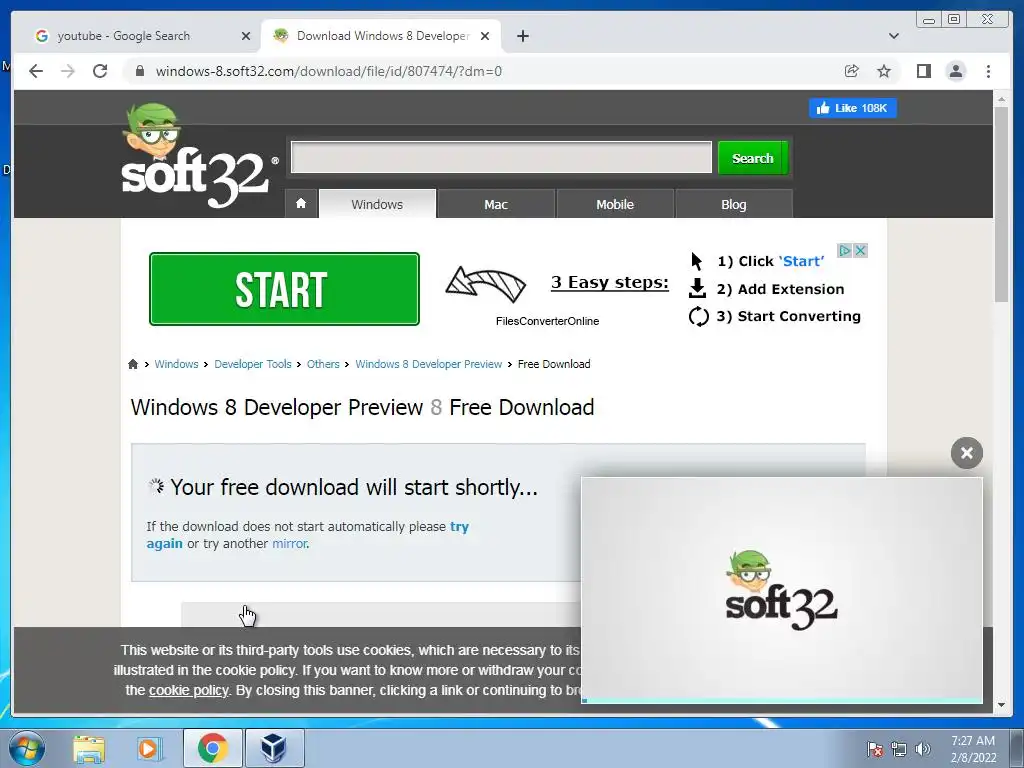Open Windows Explorer from the taskbar
1024x768 pixels.
click(x=89, y=748)
